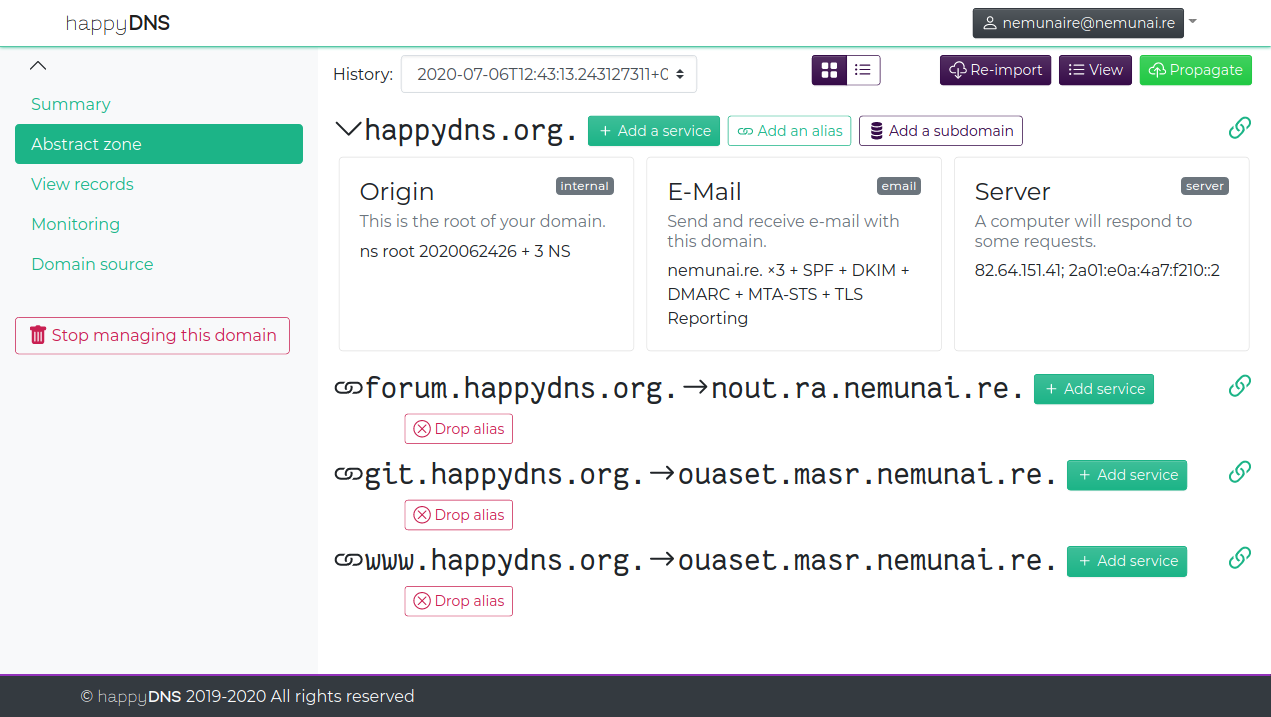Collapse the happydns.org zone section

click(348, 129)
